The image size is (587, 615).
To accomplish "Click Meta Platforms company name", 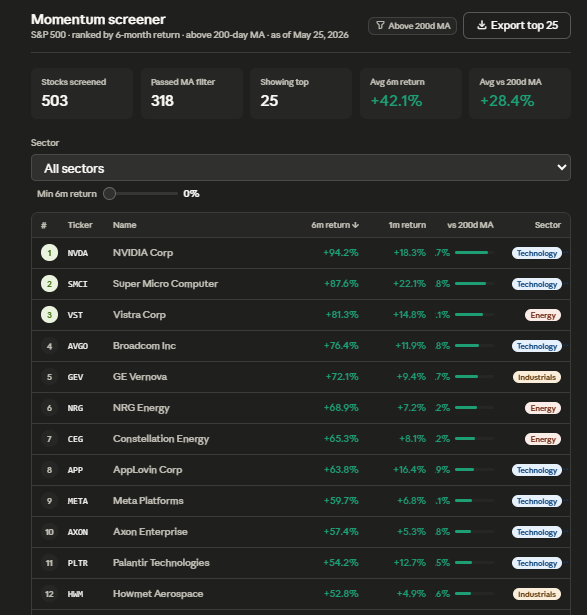I will (x=148, y=500).
